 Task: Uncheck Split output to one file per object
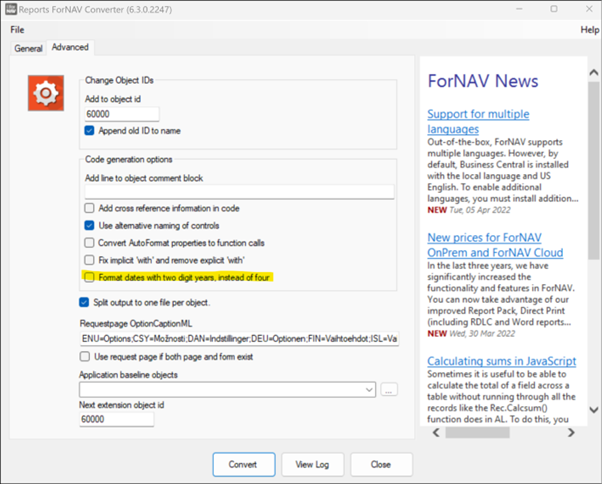pos(84,302)
